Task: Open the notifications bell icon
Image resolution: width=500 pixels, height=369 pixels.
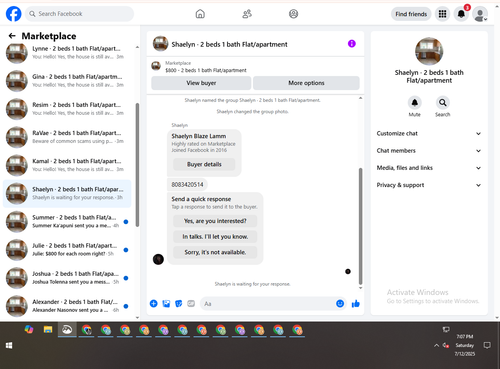Action: [461, 14]
